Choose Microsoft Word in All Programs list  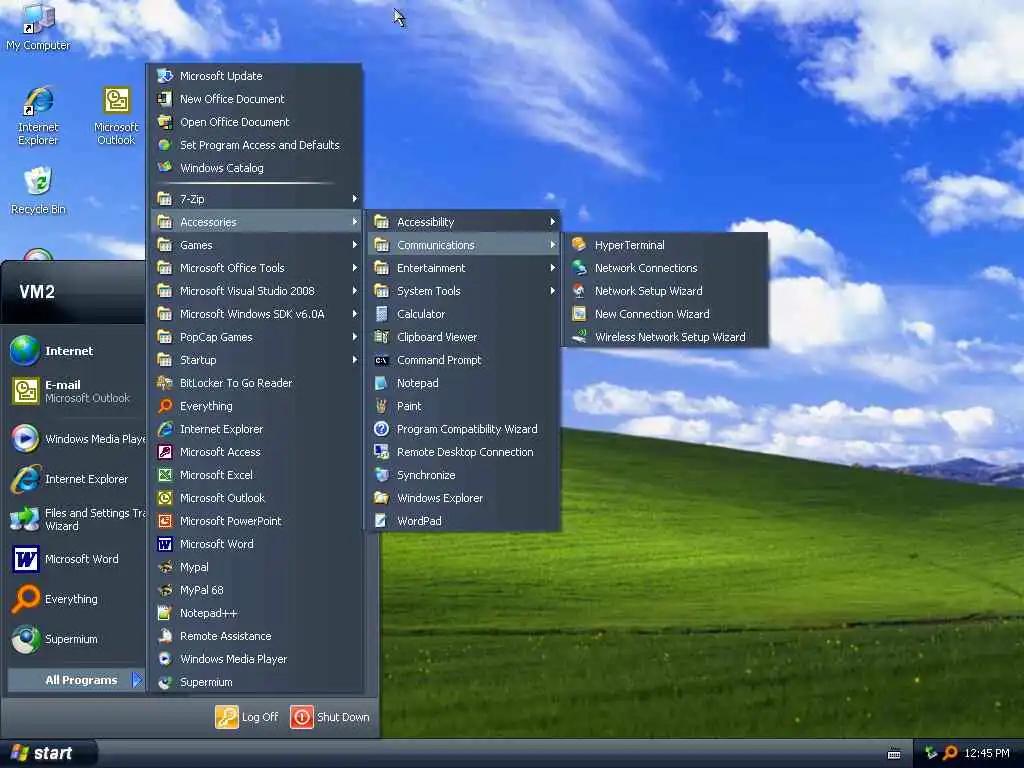256,544
